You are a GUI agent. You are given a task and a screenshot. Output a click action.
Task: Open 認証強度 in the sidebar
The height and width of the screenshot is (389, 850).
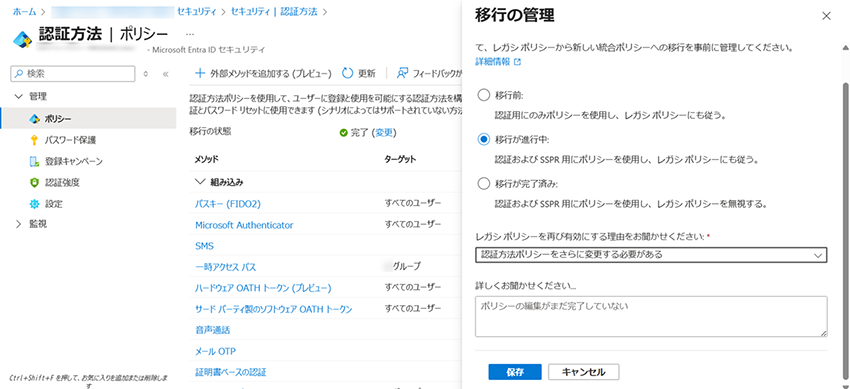point(62,183)
